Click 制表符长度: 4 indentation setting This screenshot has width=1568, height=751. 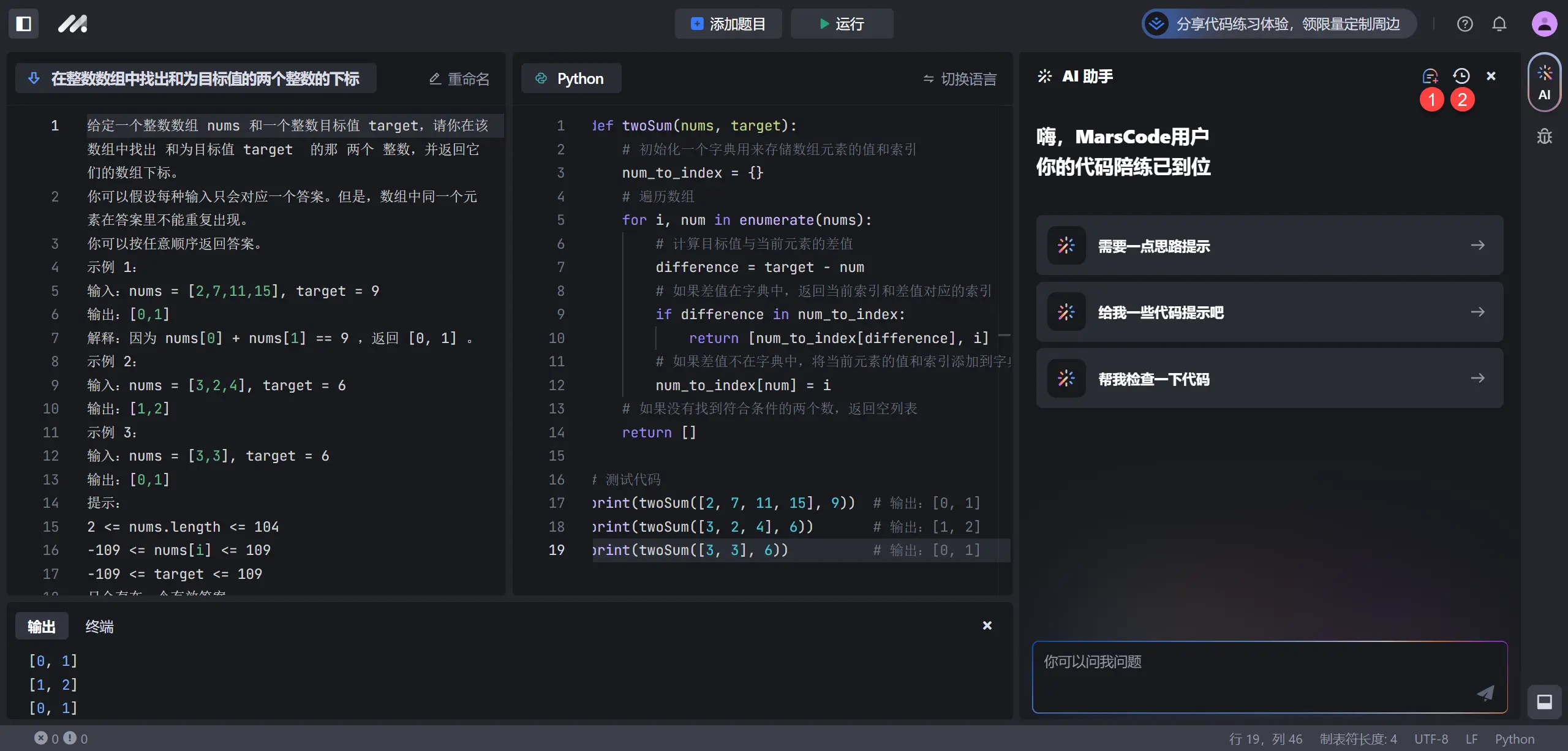[x=1358, y=739]
